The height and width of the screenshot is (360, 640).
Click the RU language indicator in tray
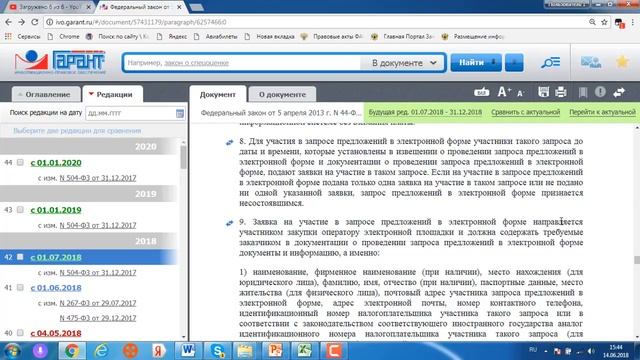[533, 350]
